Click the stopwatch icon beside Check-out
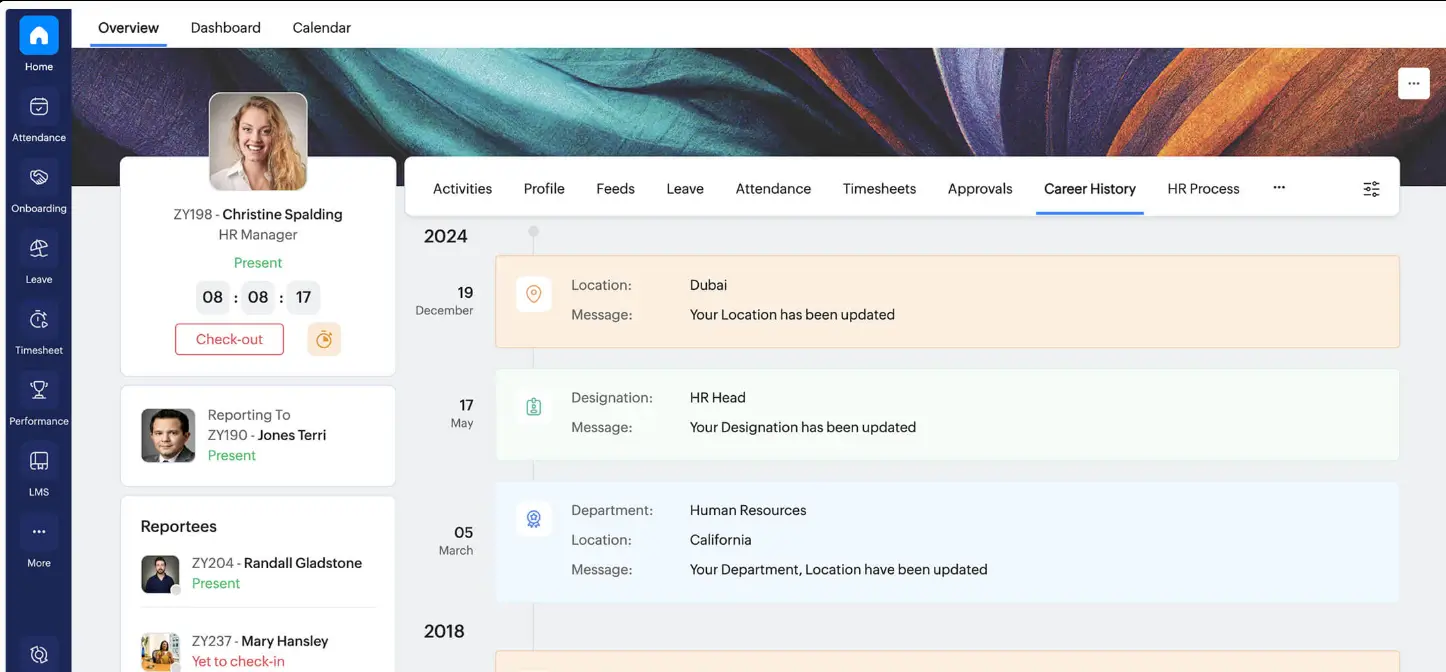1446x672 pixels. click(x=324, y=339)
